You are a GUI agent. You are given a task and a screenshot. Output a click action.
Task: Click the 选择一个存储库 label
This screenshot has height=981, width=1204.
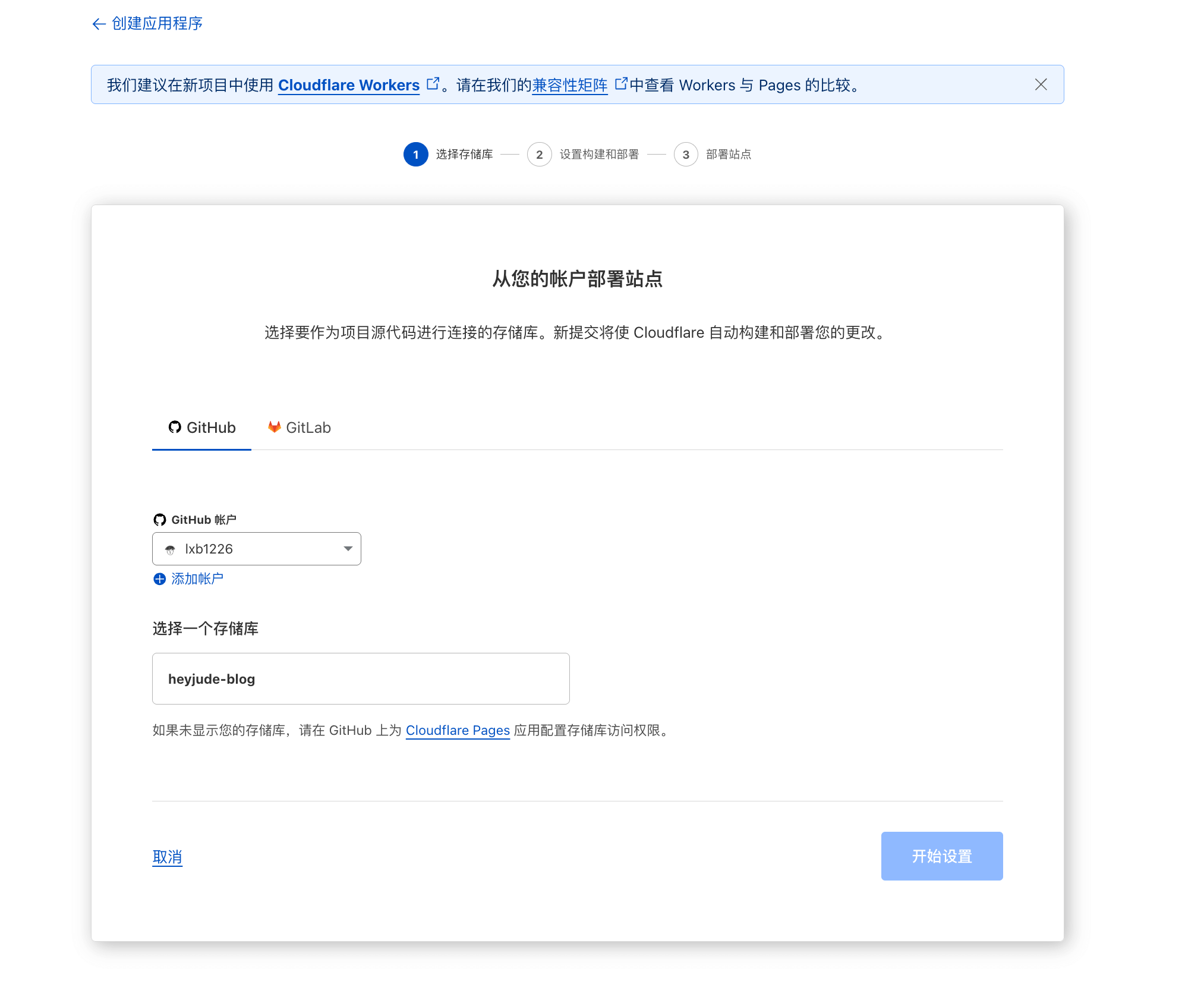coord(205,628)
